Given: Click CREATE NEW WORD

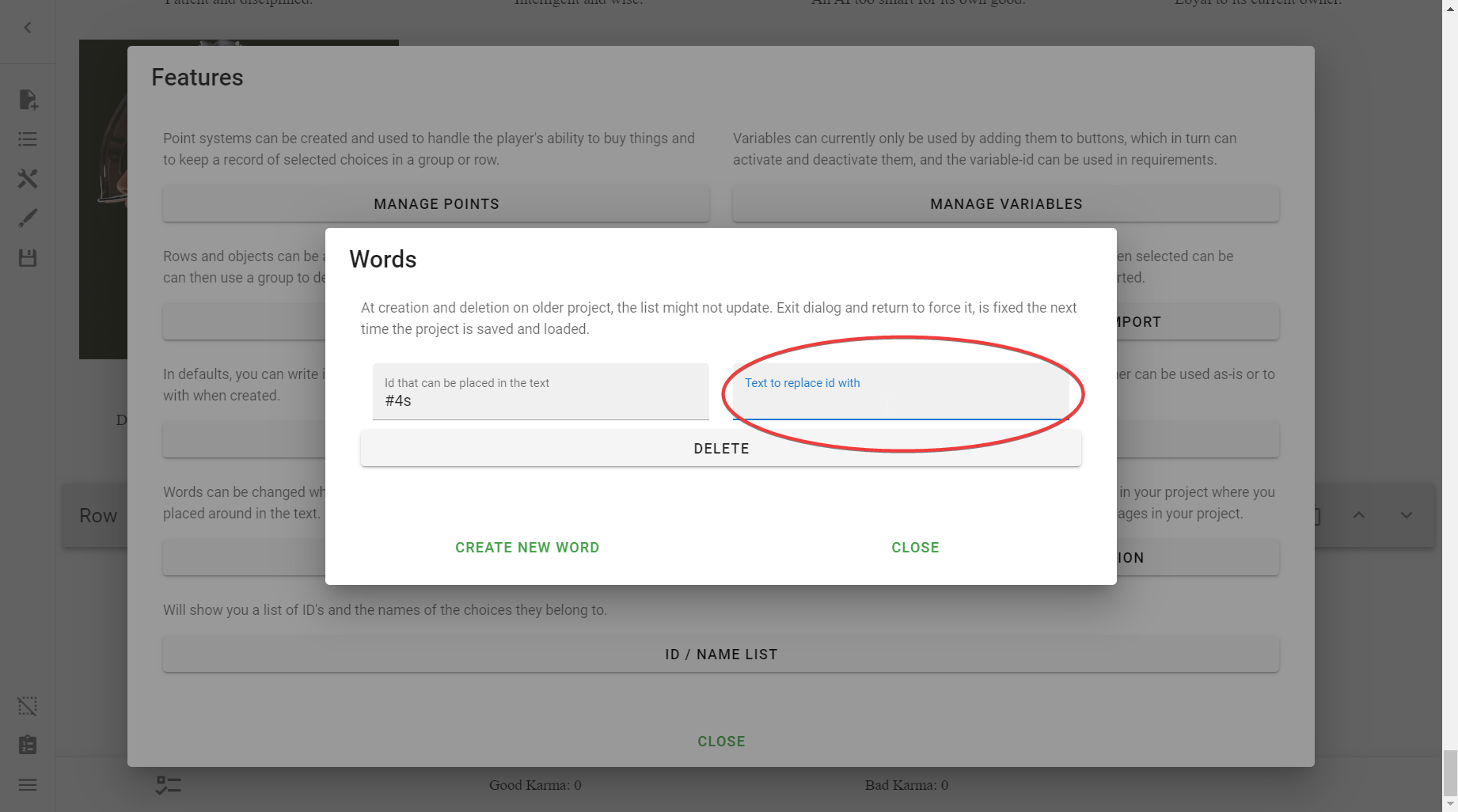Looking at the screenshot, I should pos(527,547).
